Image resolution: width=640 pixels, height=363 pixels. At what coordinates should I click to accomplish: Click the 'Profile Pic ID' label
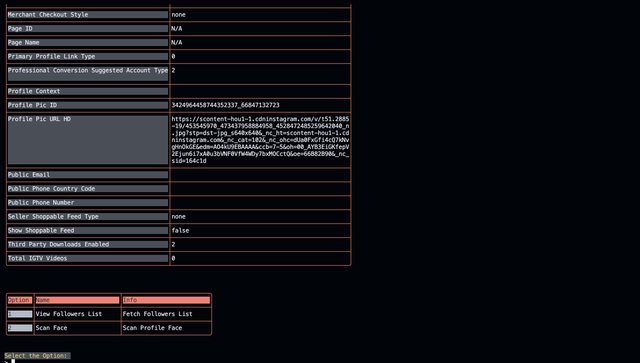[x=32, y=105]
